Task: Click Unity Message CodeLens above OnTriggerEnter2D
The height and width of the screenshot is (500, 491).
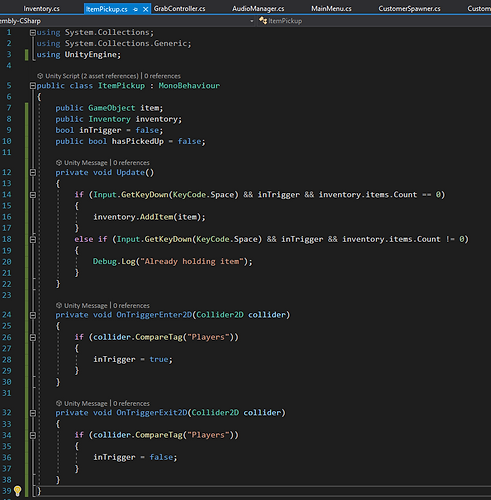Action: click(x=86, y=306)
